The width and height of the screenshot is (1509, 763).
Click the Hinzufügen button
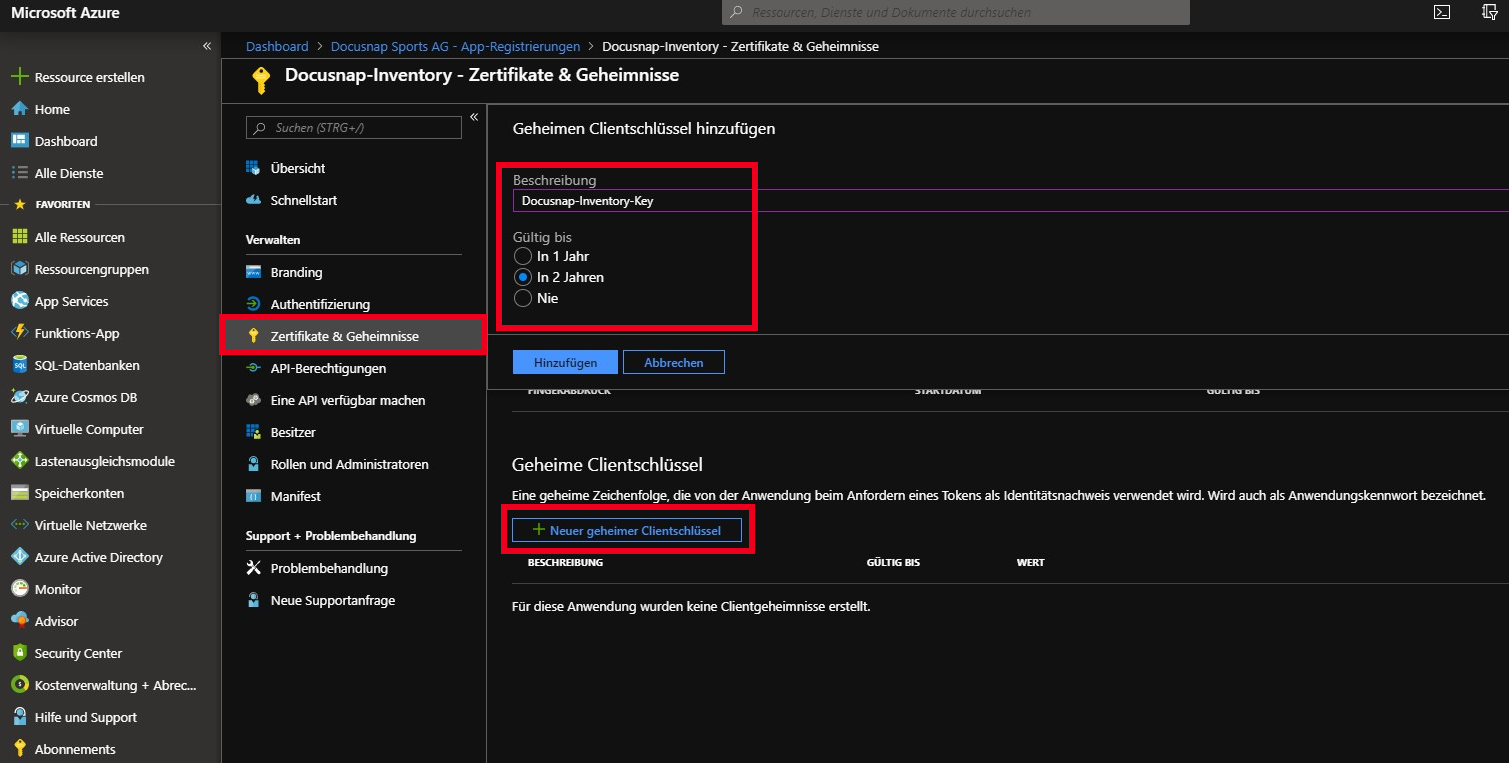[565, 362]
